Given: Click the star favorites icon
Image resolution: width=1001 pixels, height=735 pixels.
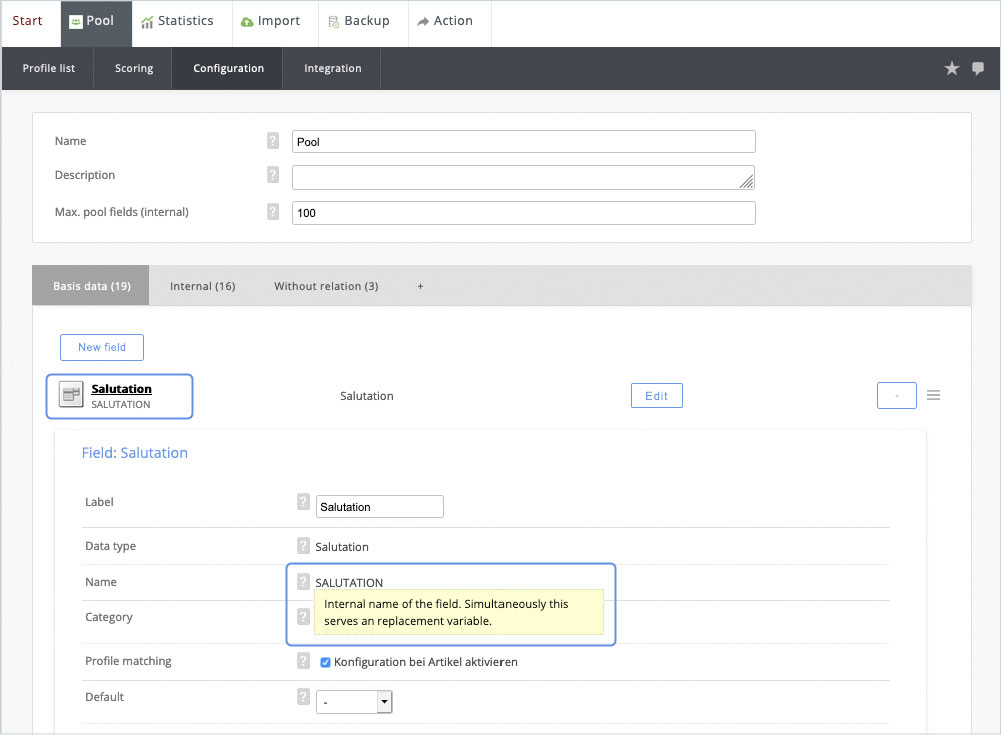Looking at the screenshot, I should 952,68.
